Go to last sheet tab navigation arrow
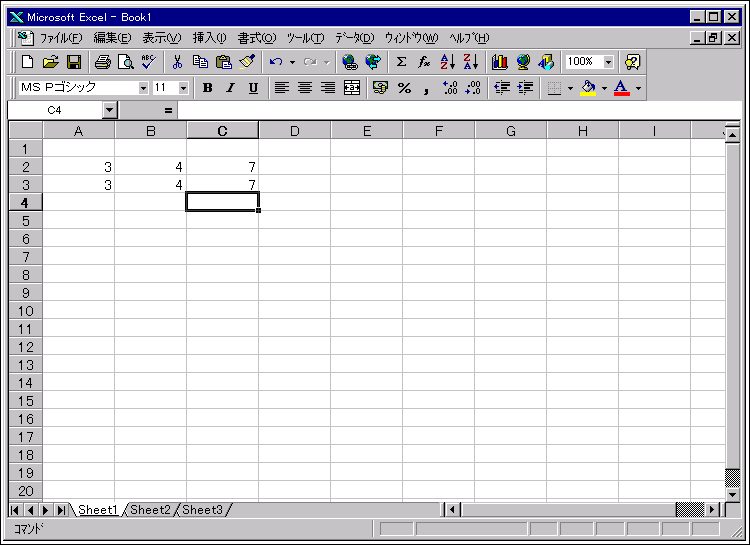This screenshot has height=545, width=750. [61, 510]
